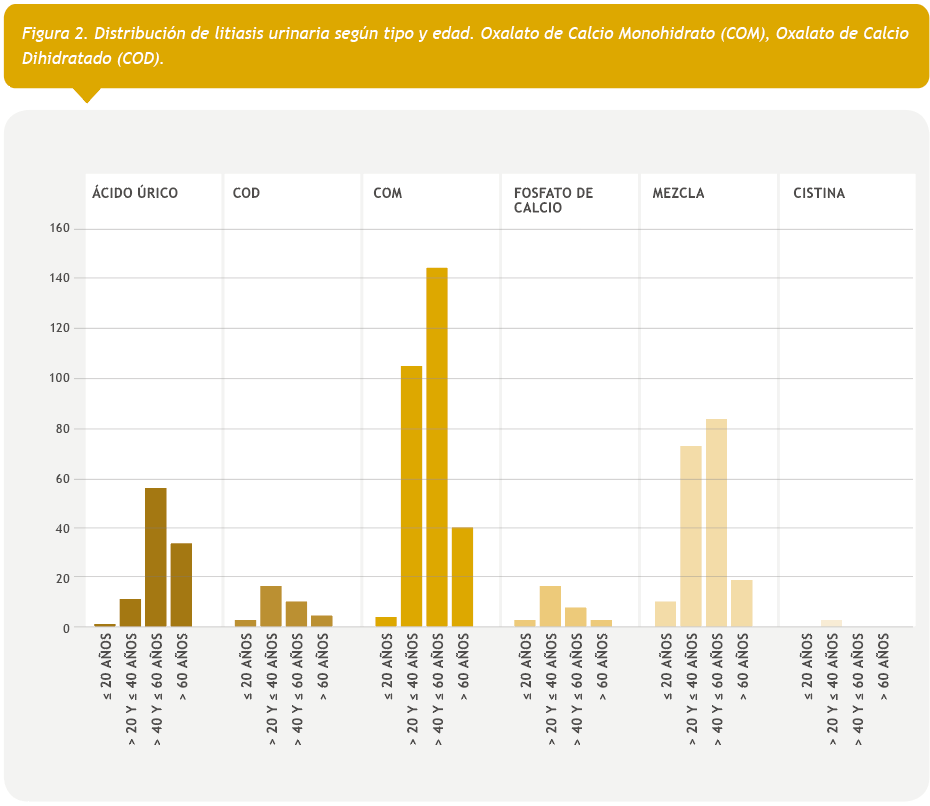
Task: Click the small CISTINA bar
Action: tap(831, 623)
